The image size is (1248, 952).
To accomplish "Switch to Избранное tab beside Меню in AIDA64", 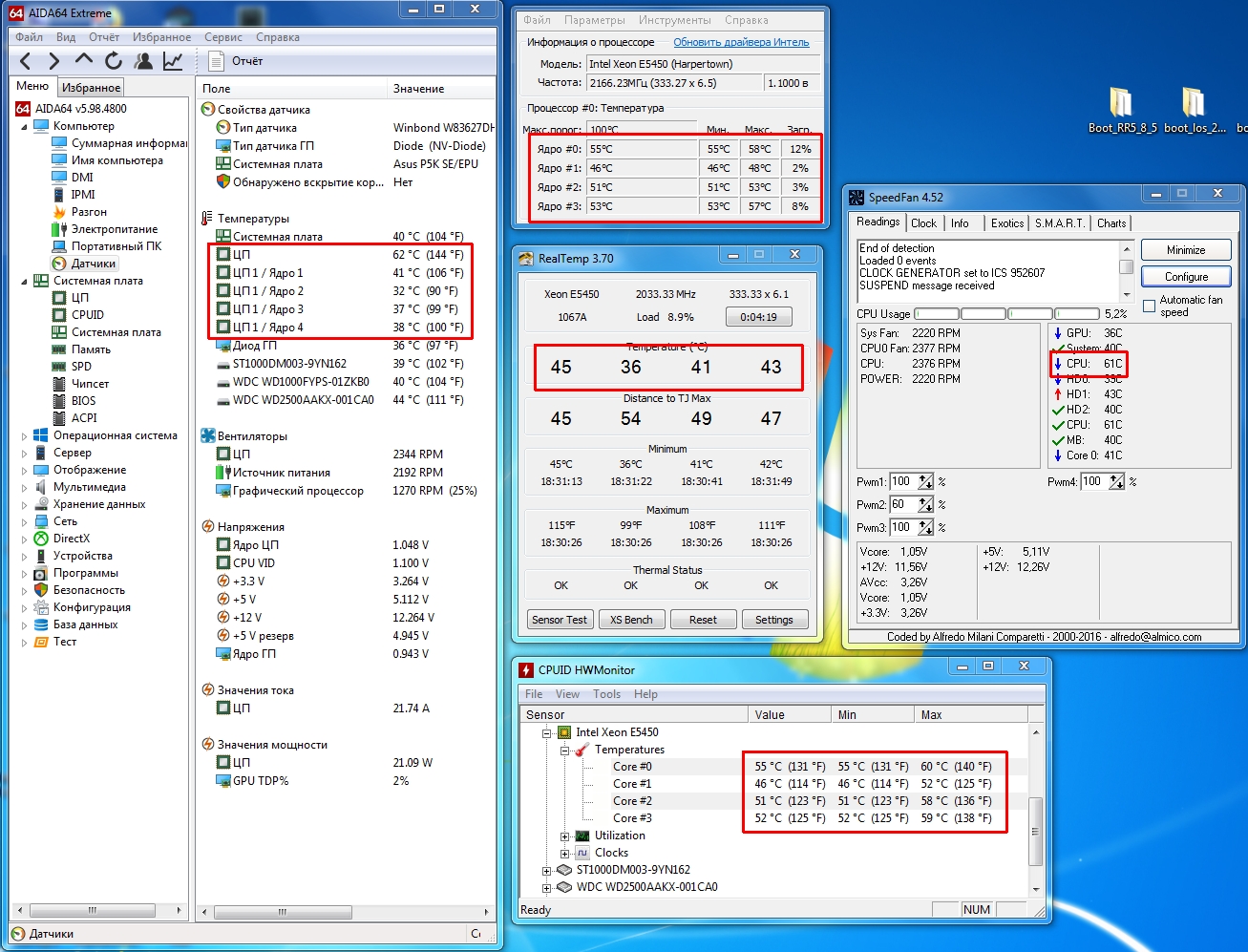I will (92, 88).
